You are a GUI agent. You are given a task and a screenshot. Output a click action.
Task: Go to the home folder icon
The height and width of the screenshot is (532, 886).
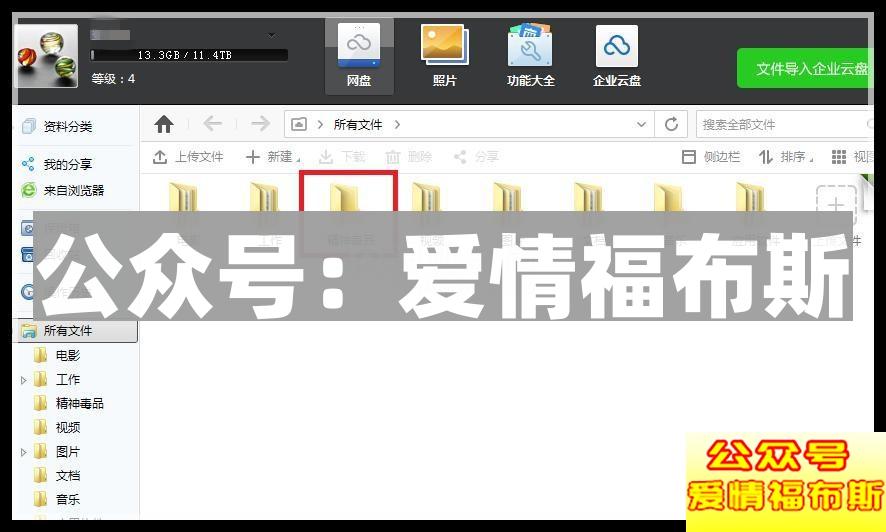[x=164, y=124]
